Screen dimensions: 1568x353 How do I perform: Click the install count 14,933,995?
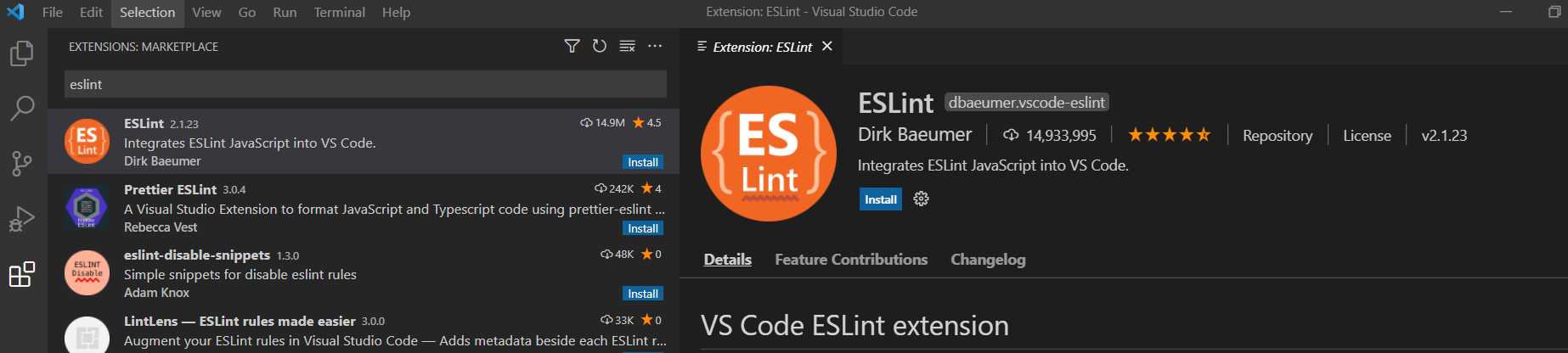1050,136
